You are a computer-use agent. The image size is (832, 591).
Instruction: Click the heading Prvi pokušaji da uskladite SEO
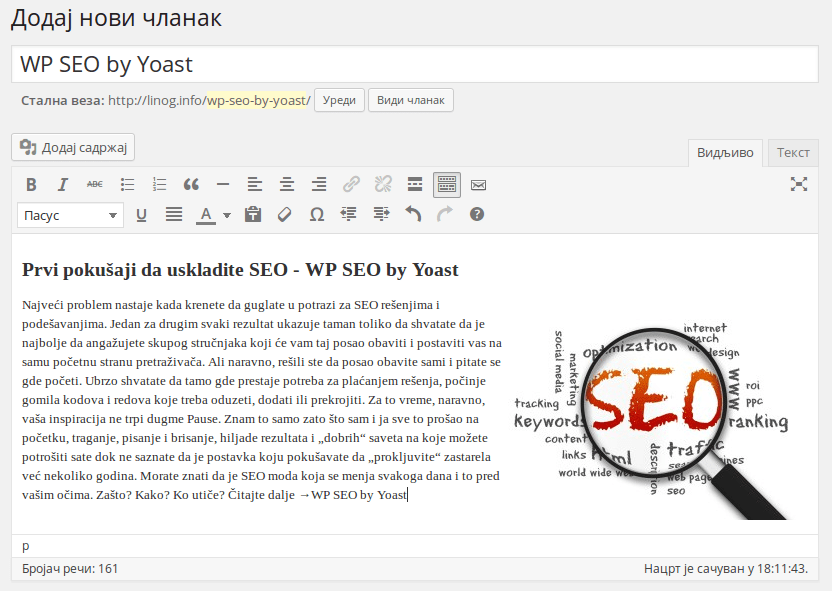[x=240, y=270]
